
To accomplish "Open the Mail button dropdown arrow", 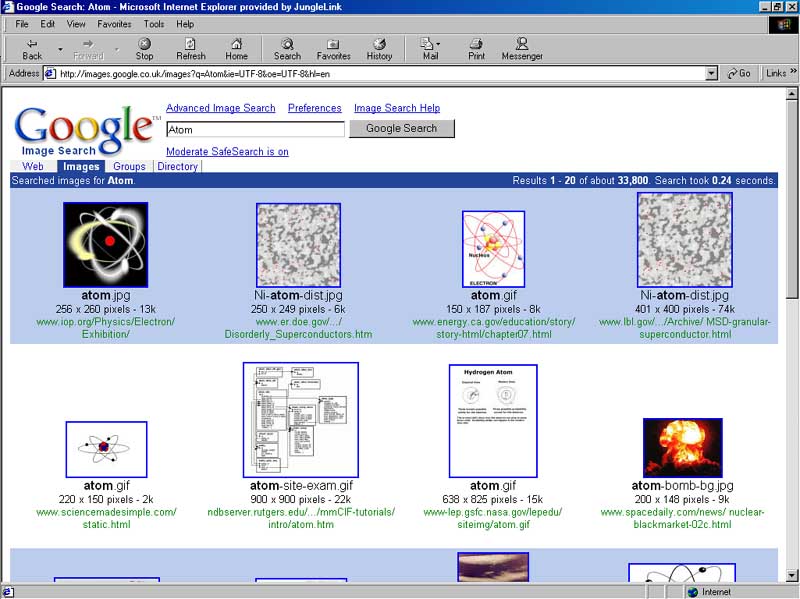I will tap(438, 44).
